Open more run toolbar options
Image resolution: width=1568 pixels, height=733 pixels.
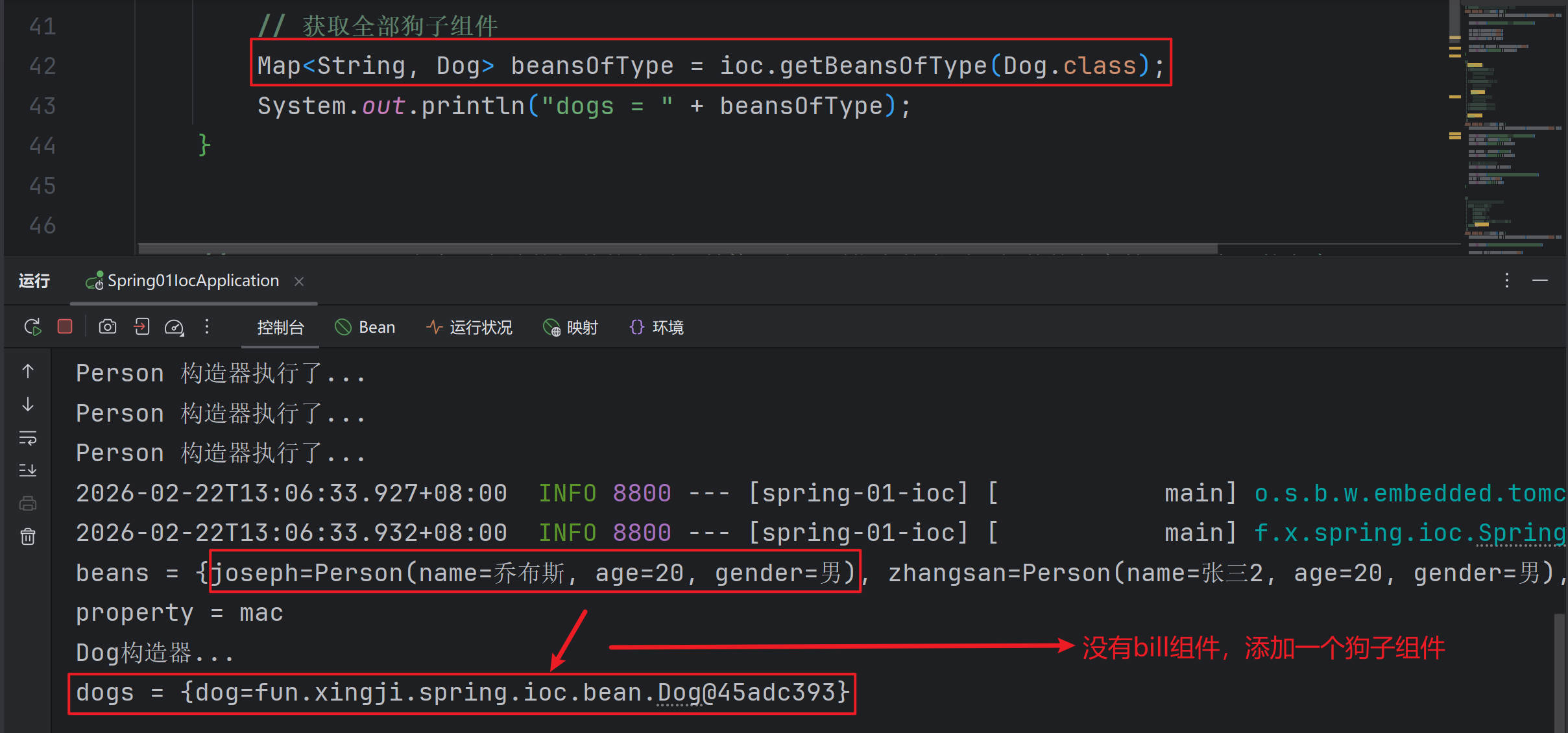pos(207,327)
